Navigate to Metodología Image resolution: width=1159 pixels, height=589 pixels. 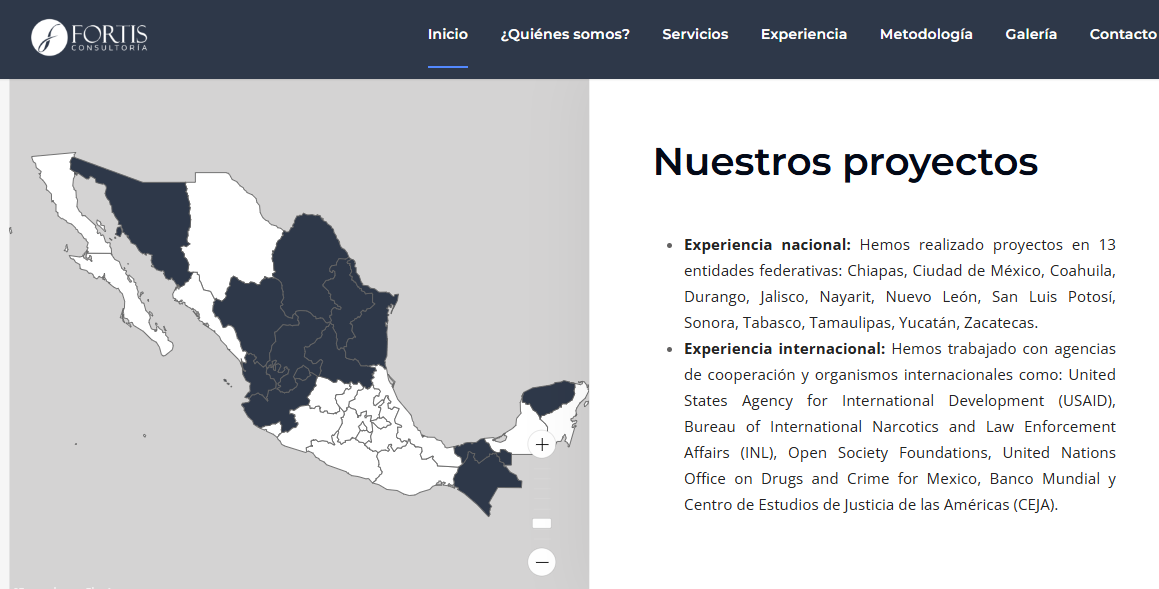(x=925, y=34)
